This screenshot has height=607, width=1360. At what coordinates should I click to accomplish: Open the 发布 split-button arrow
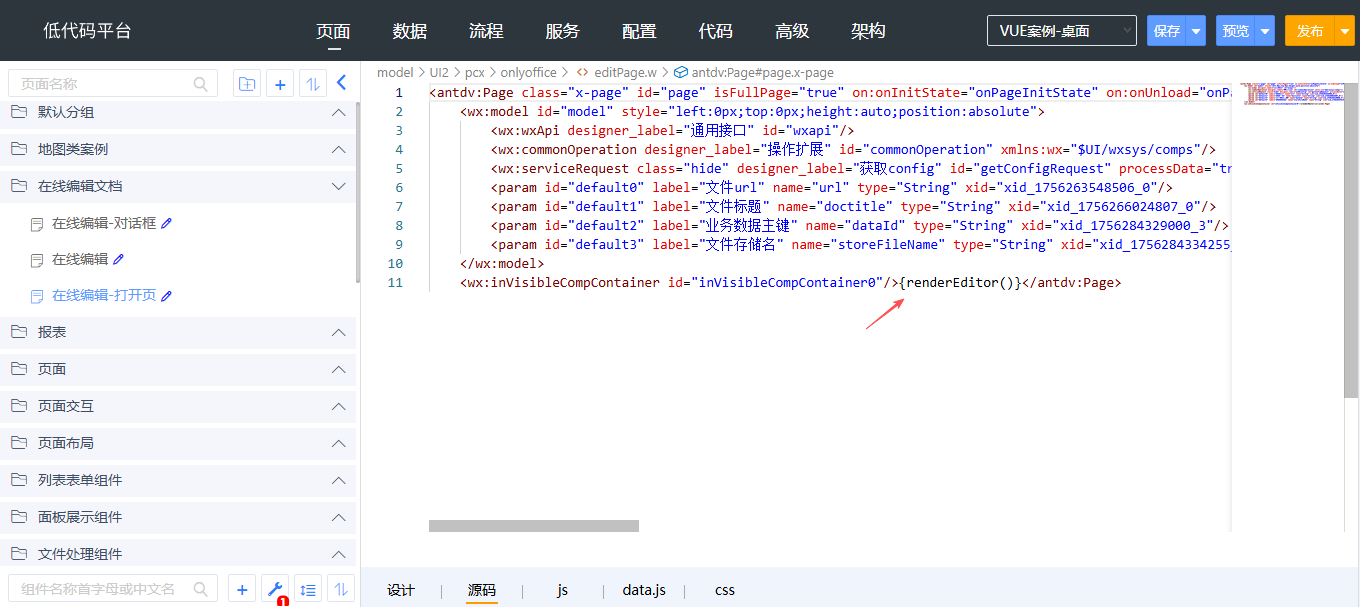click(1343, 31)
